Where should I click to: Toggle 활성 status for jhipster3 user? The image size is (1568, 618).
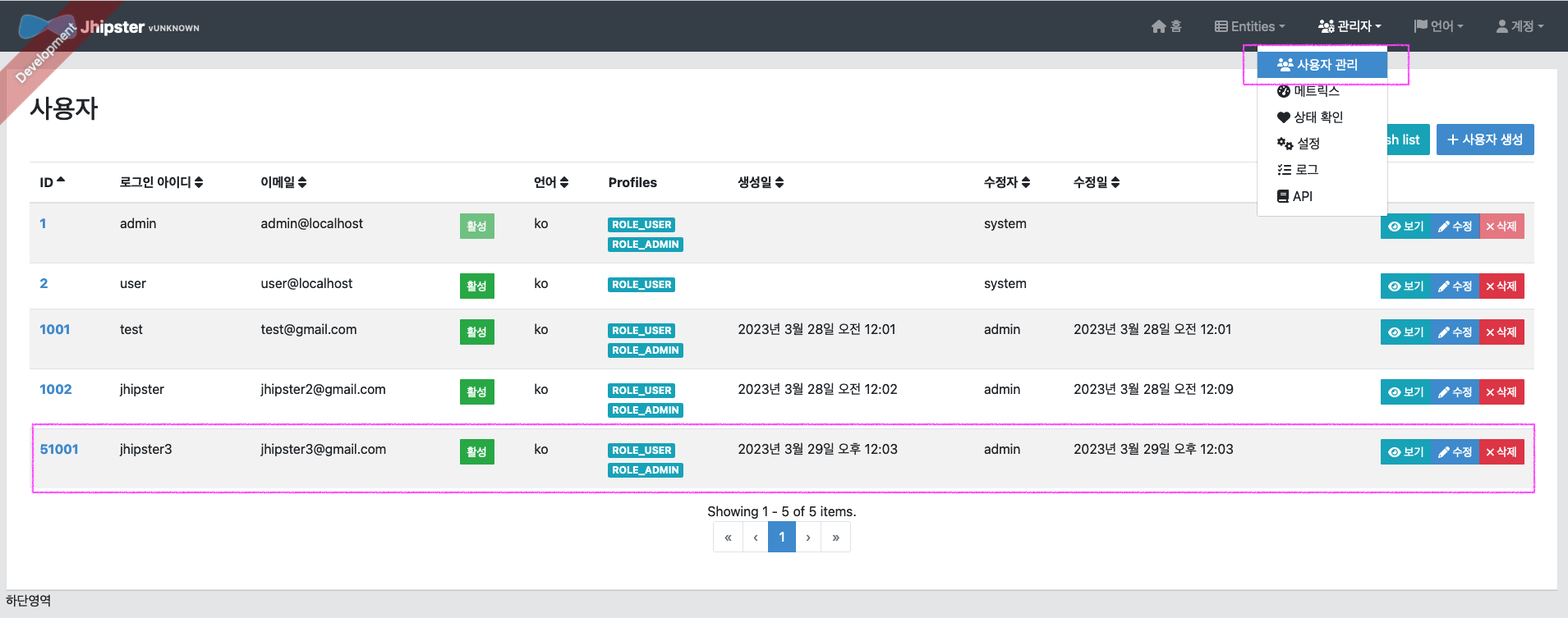tap(477, 451)
